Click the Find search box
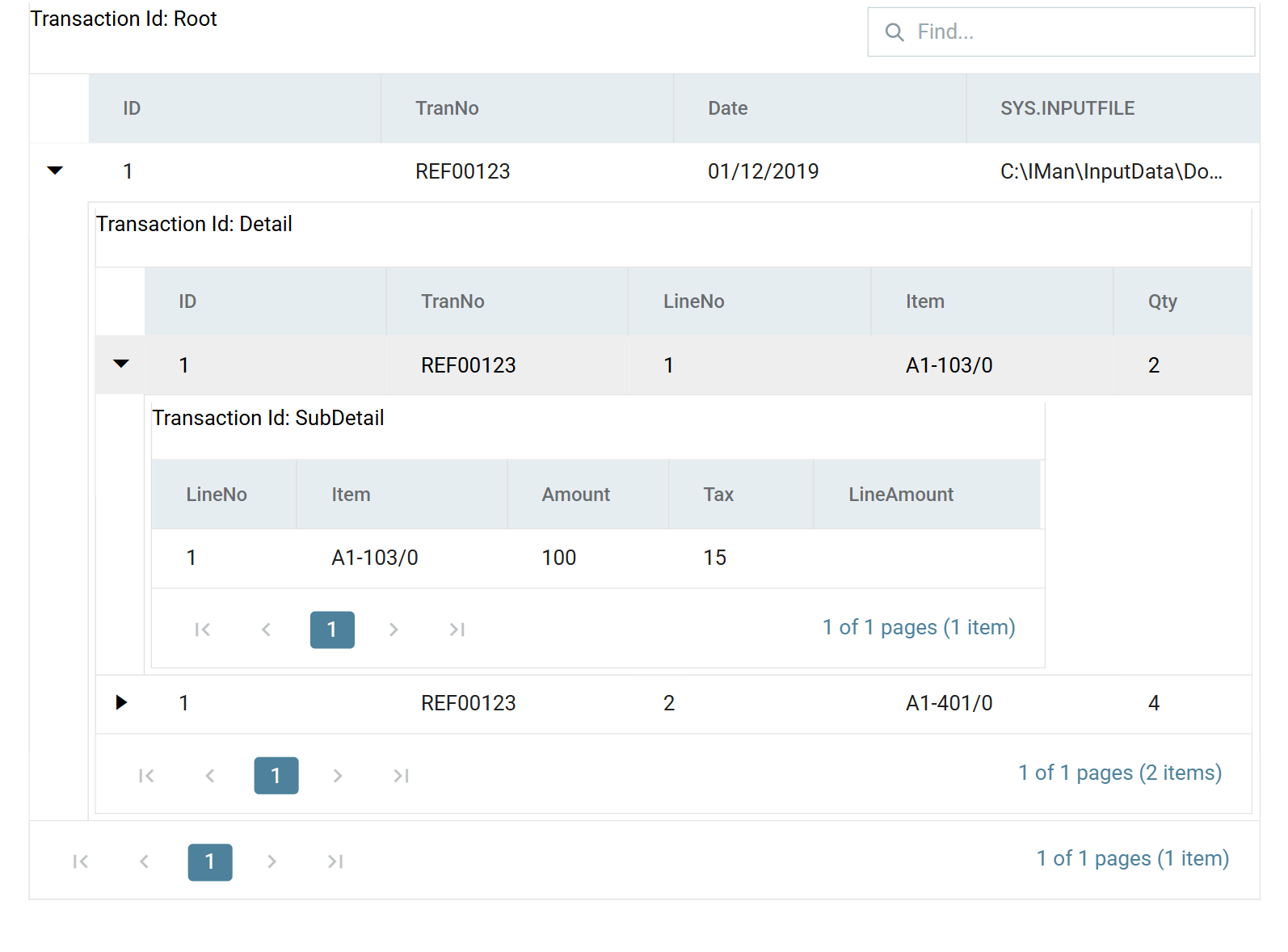 (x=1061, y=32)
